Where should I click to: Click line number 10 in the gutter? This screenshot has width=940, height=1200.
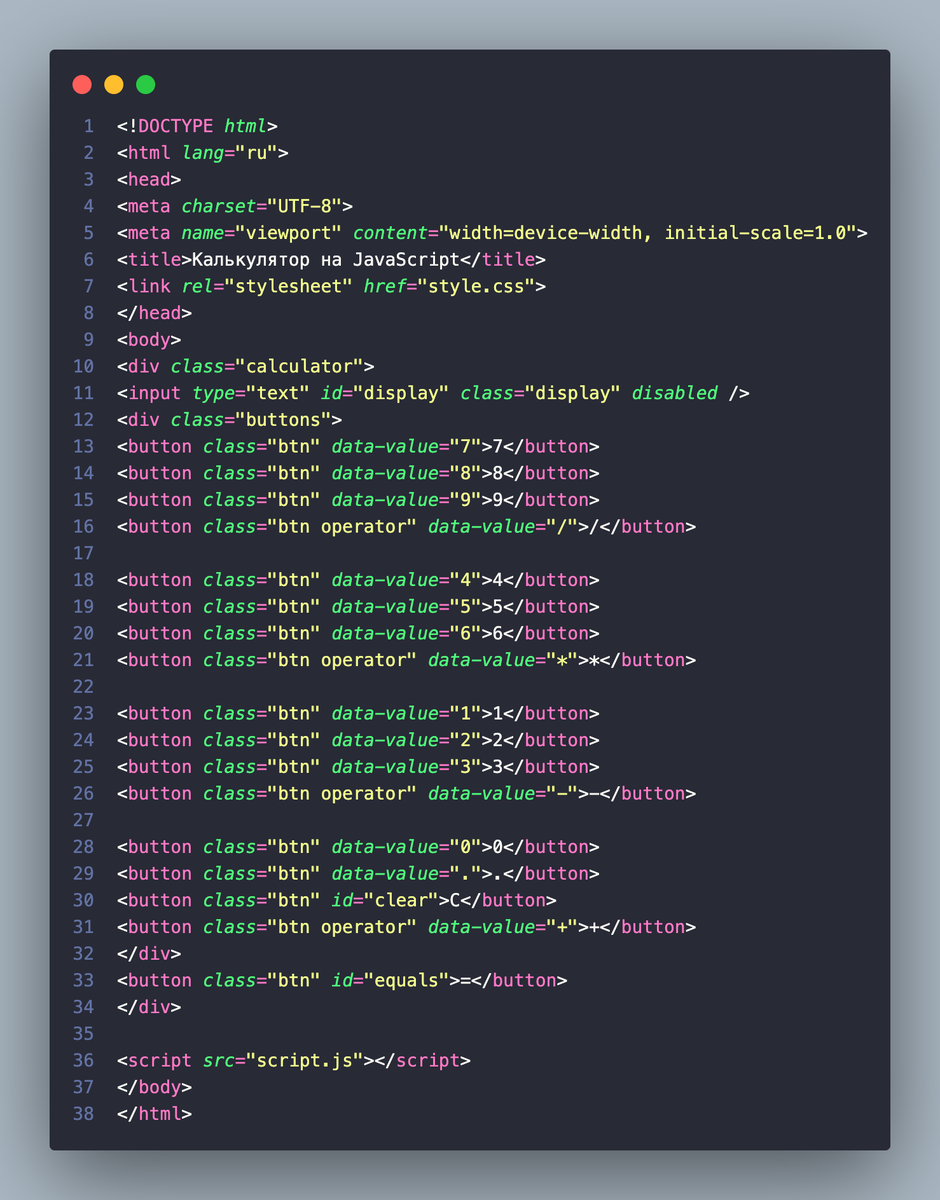pyautogui.click(x=83, y=366)
